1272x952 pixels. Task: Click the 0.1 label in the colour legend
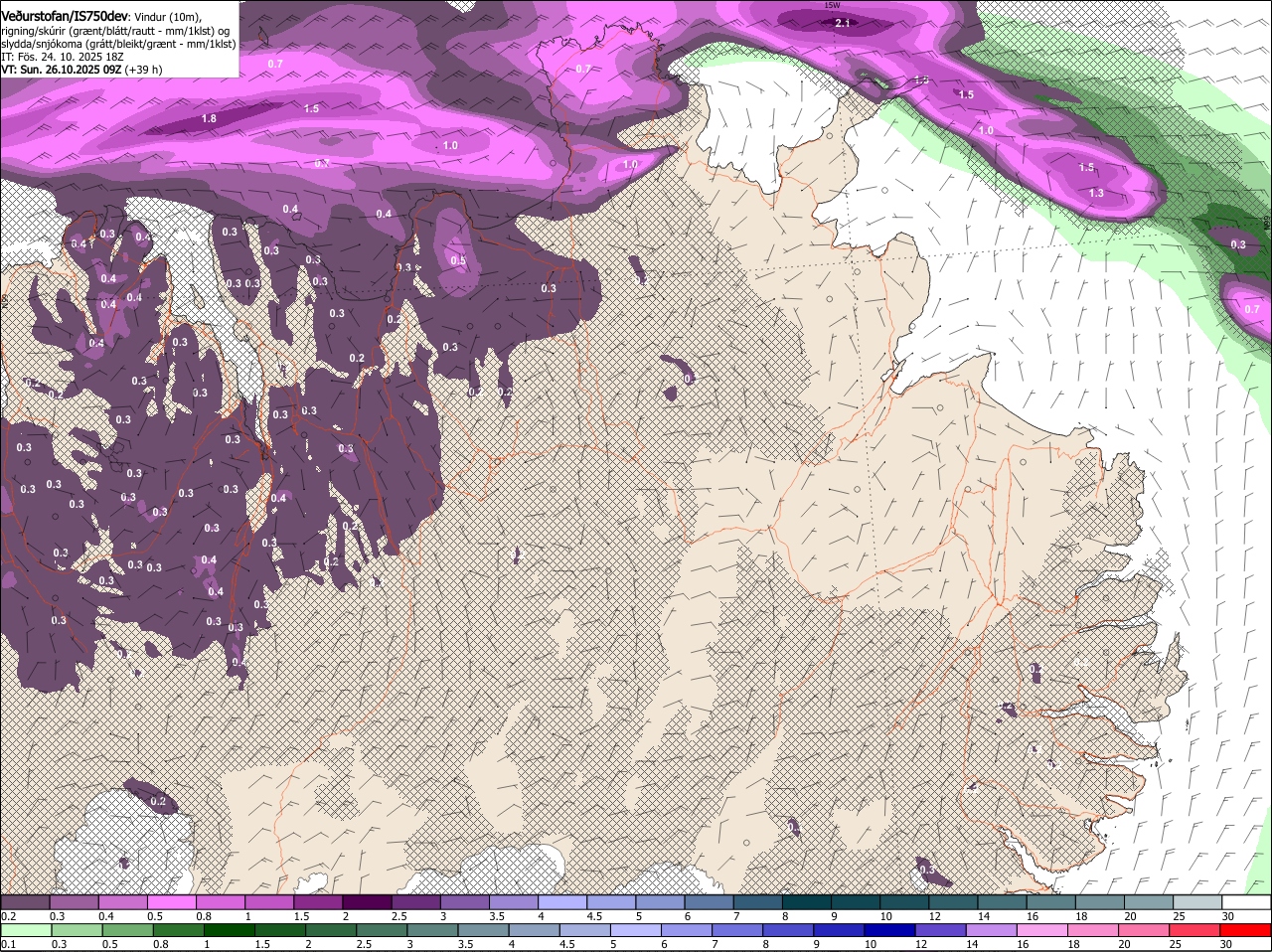coord(8,944)
